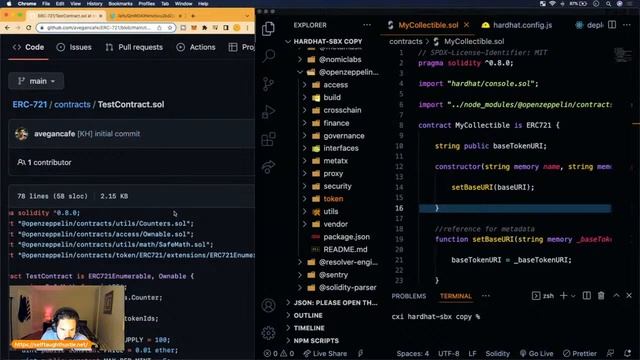This screenshot has height=360, width=640.
Task: Open the Accounts icon in VS Code
Action: 268,305
